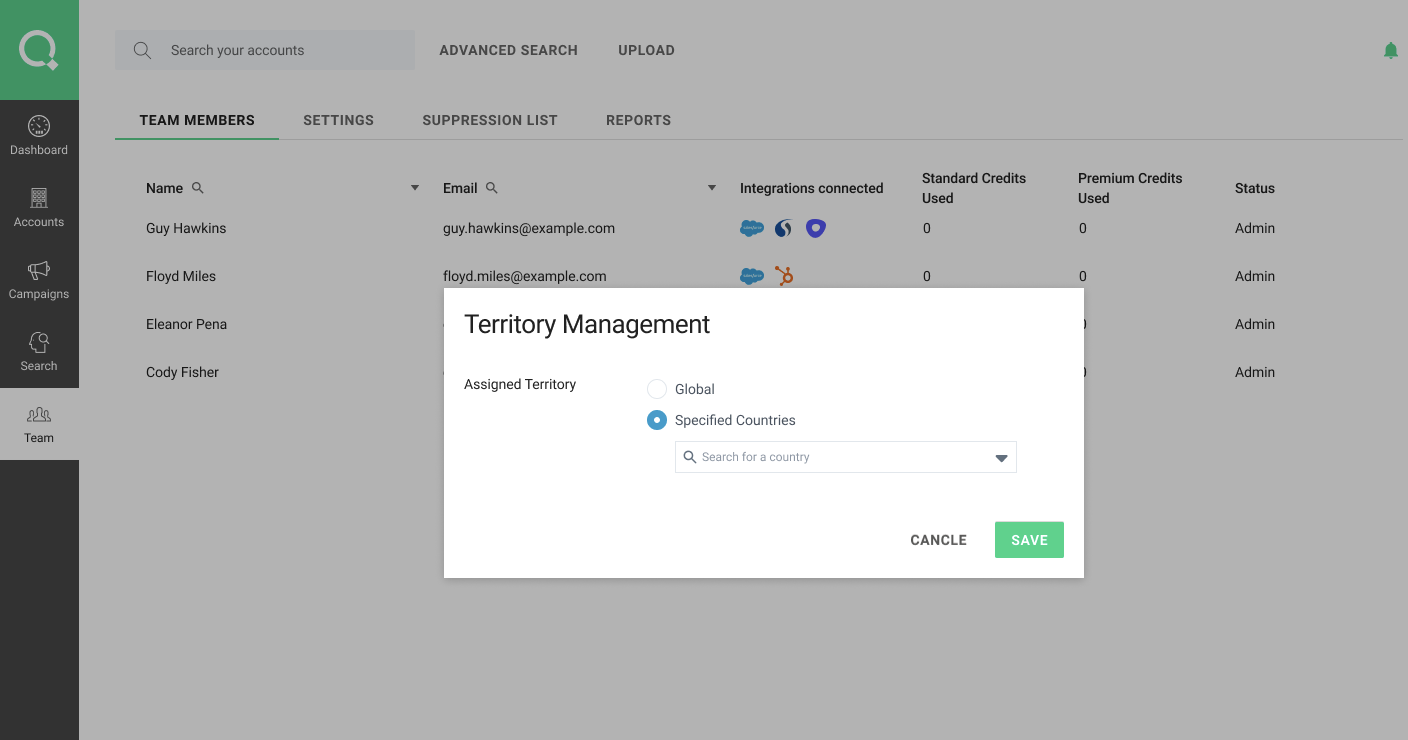Click the Outreach integration icon for Guy Hawkins
Screen dimensions: 1408x740
click(x=816, y=228)
